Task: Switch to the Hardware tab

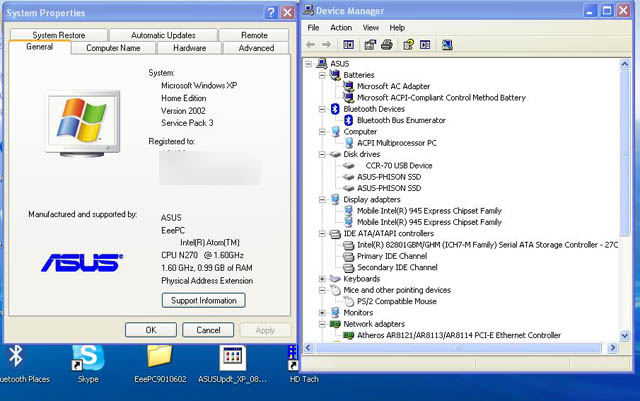Action: (x=189, y=48)
